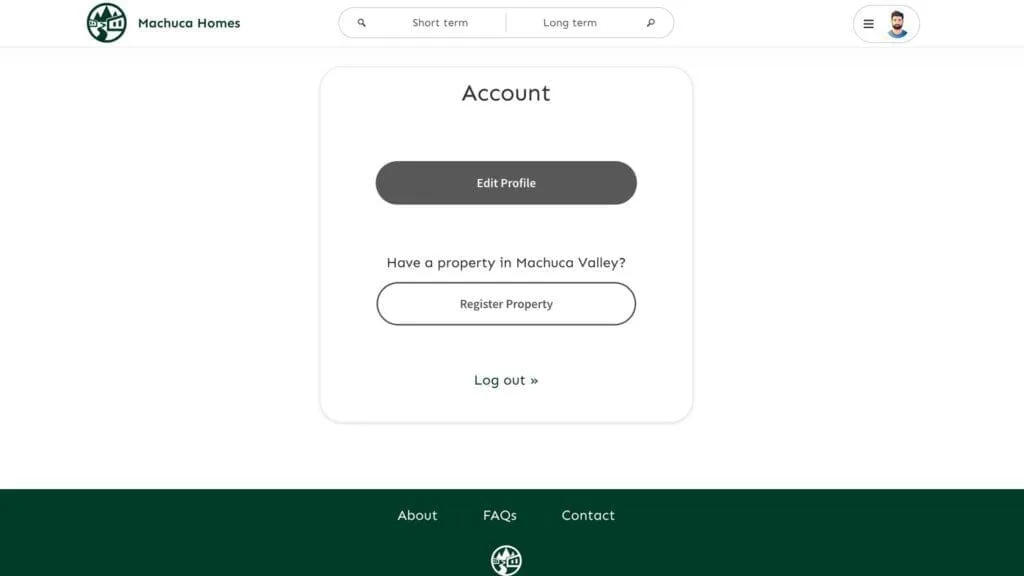Image resolution: width=1024 pixels, height=576 pixels.
Task: Select the Long term search option
Action: pyautogui.click(x=569, y=23)
